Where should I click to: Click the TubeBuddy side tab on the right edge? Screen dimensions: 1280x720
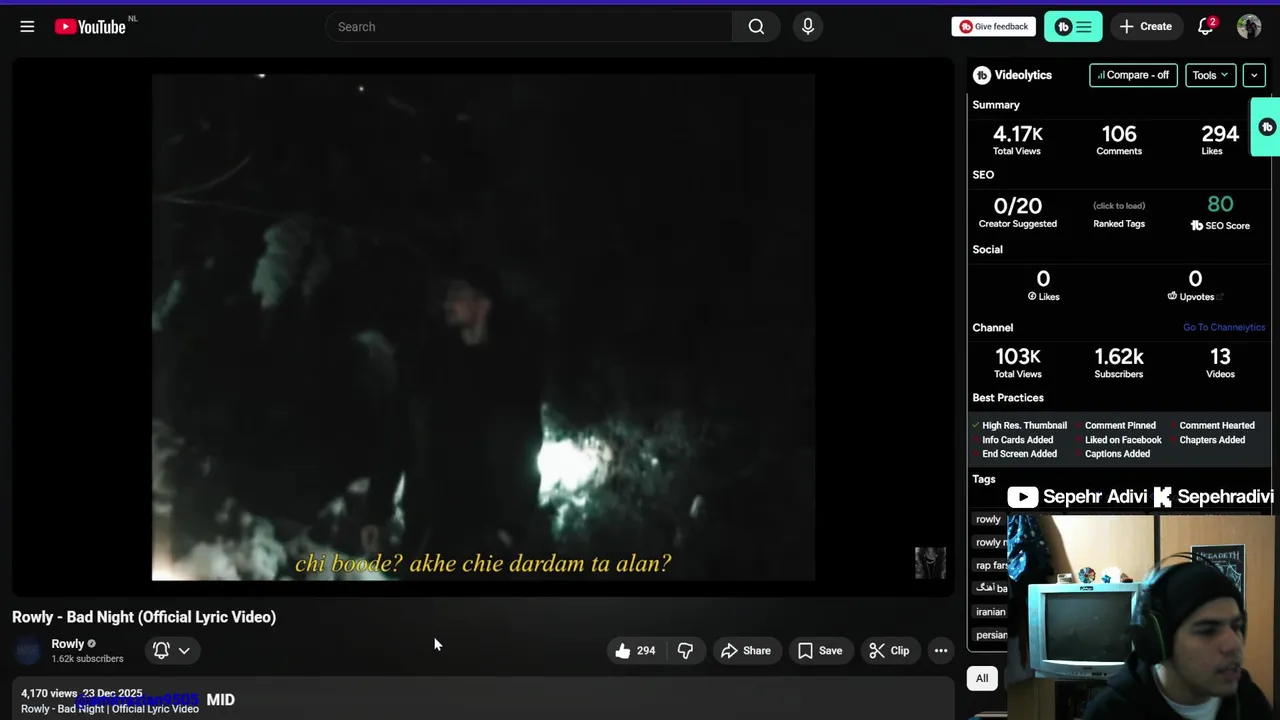(1266, 127)
